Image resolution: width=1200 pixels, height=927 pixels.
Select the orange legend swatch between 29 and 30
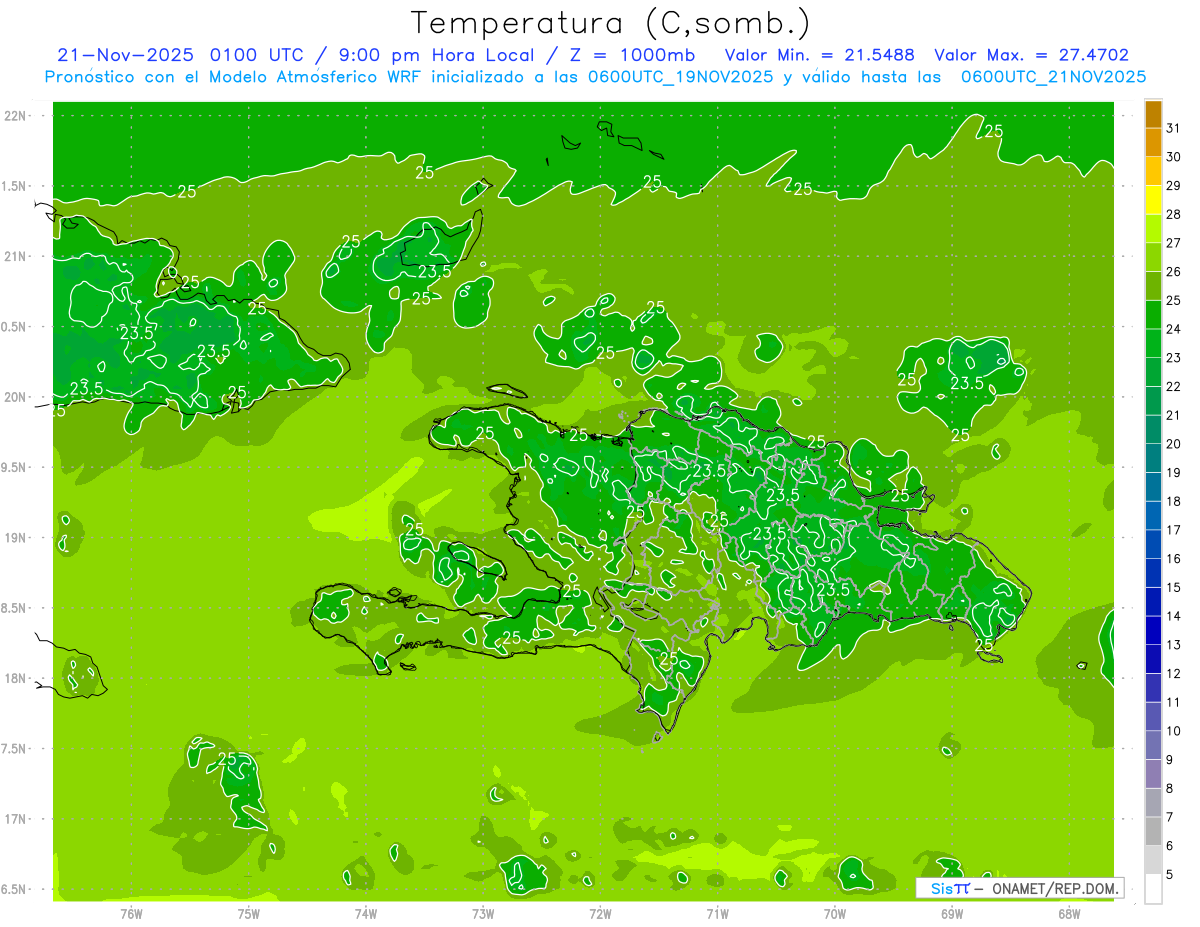pyautogui.click(x=1153, y=171)
